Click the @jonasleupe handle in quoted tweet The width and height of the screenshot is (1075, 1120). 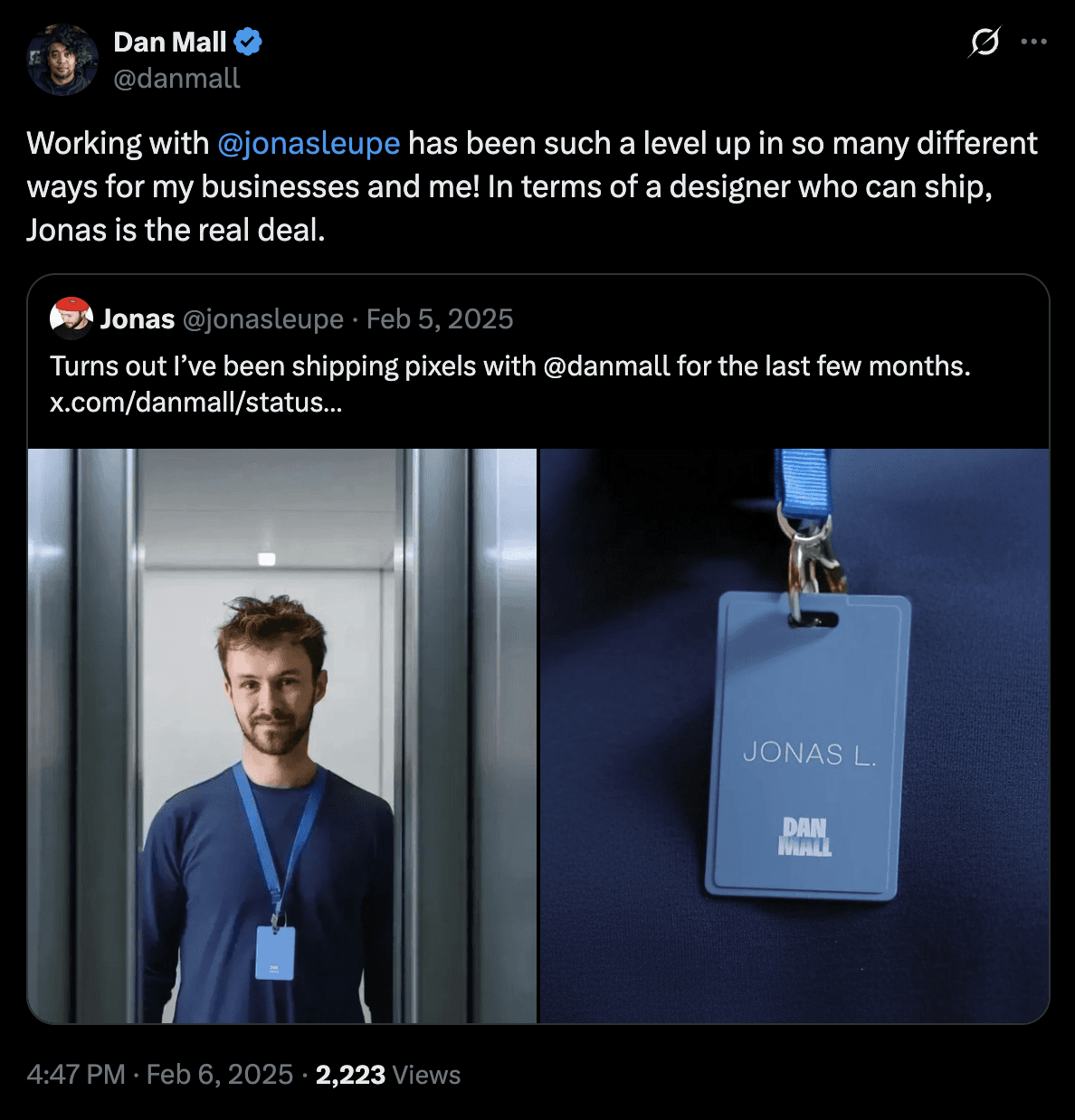(263, 318)
